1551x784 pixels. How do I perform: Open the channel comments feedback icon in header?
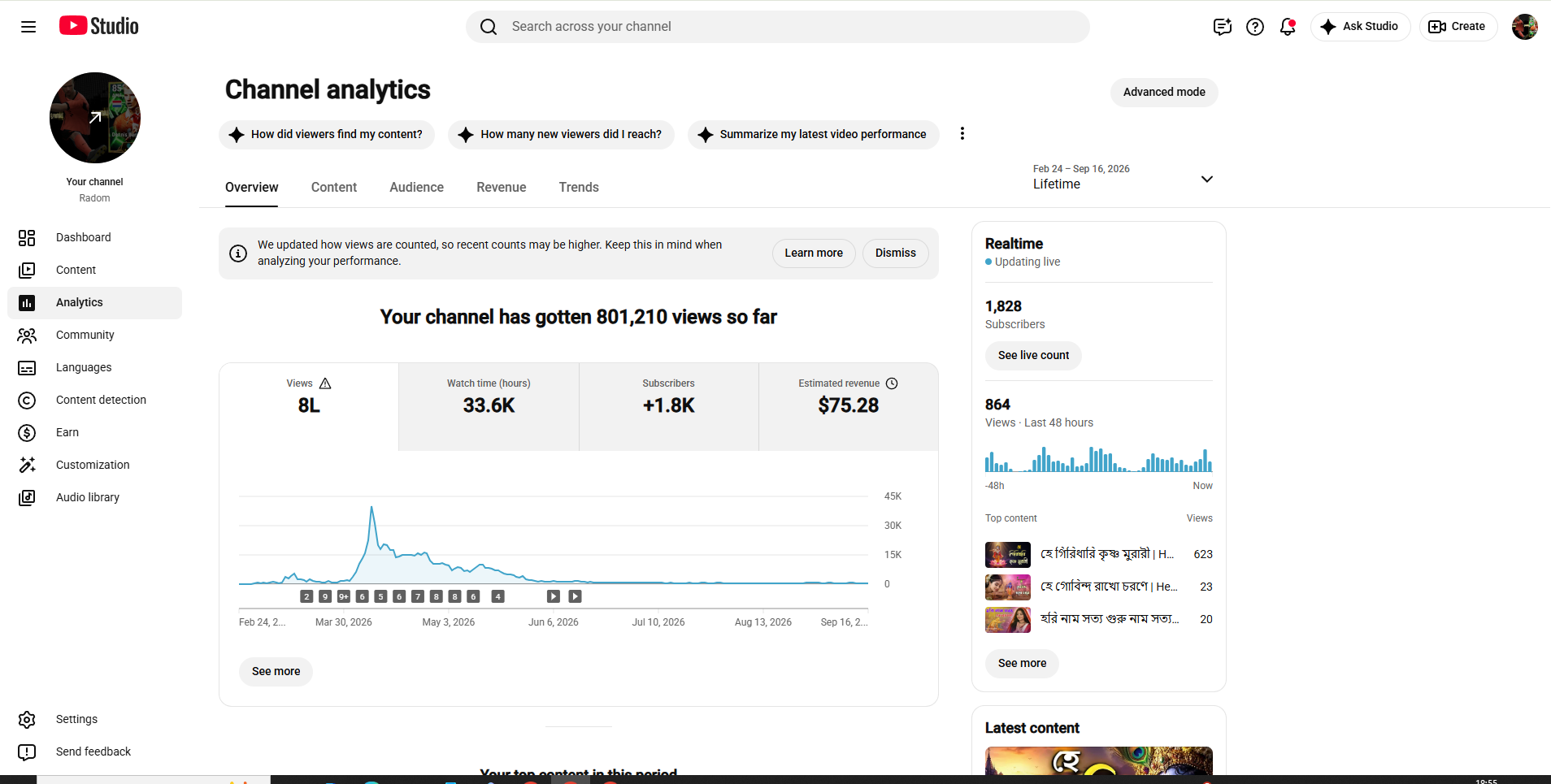pyautogui.click(x=1223, y=27)
